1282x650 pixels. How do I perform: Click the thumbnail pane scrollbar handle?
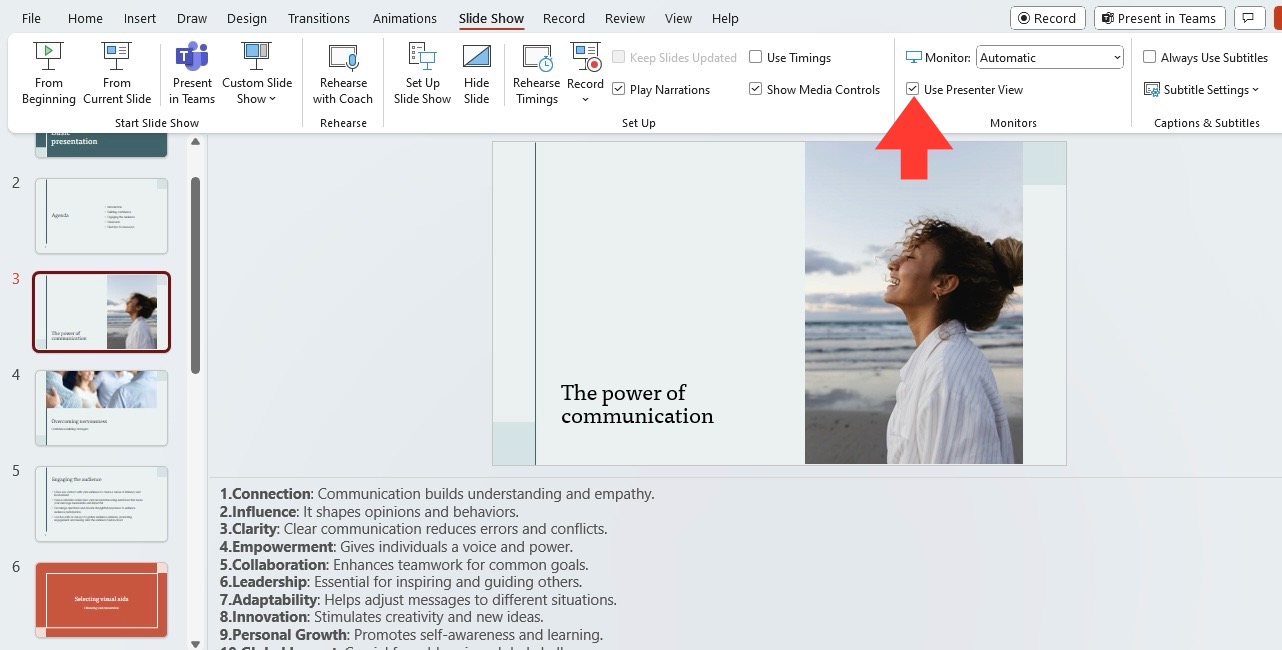pyautogui.click(x=196, y=276)
